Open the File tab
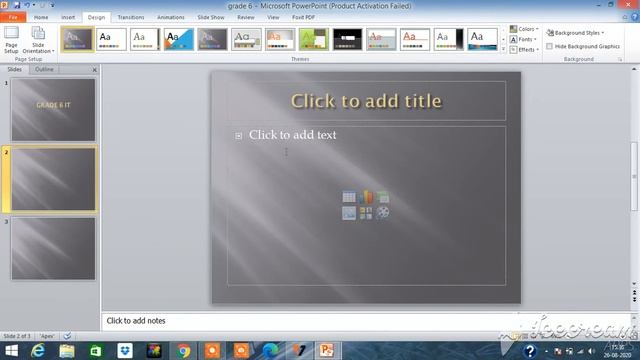This screenshot has width=640, height=360. [x=13, y=17]
